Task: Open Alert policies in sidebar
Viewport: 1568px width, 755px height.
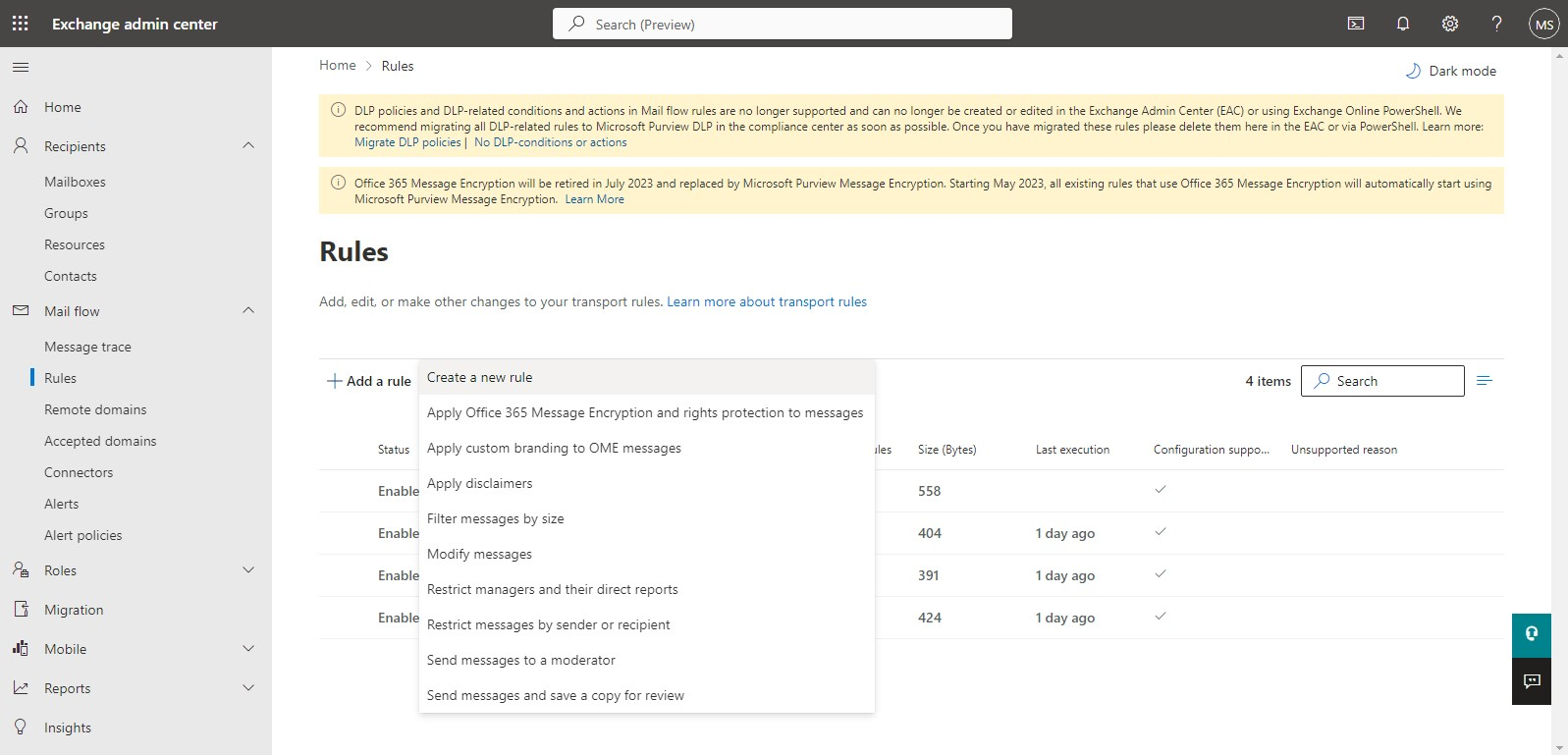Action: pos(83,535)
